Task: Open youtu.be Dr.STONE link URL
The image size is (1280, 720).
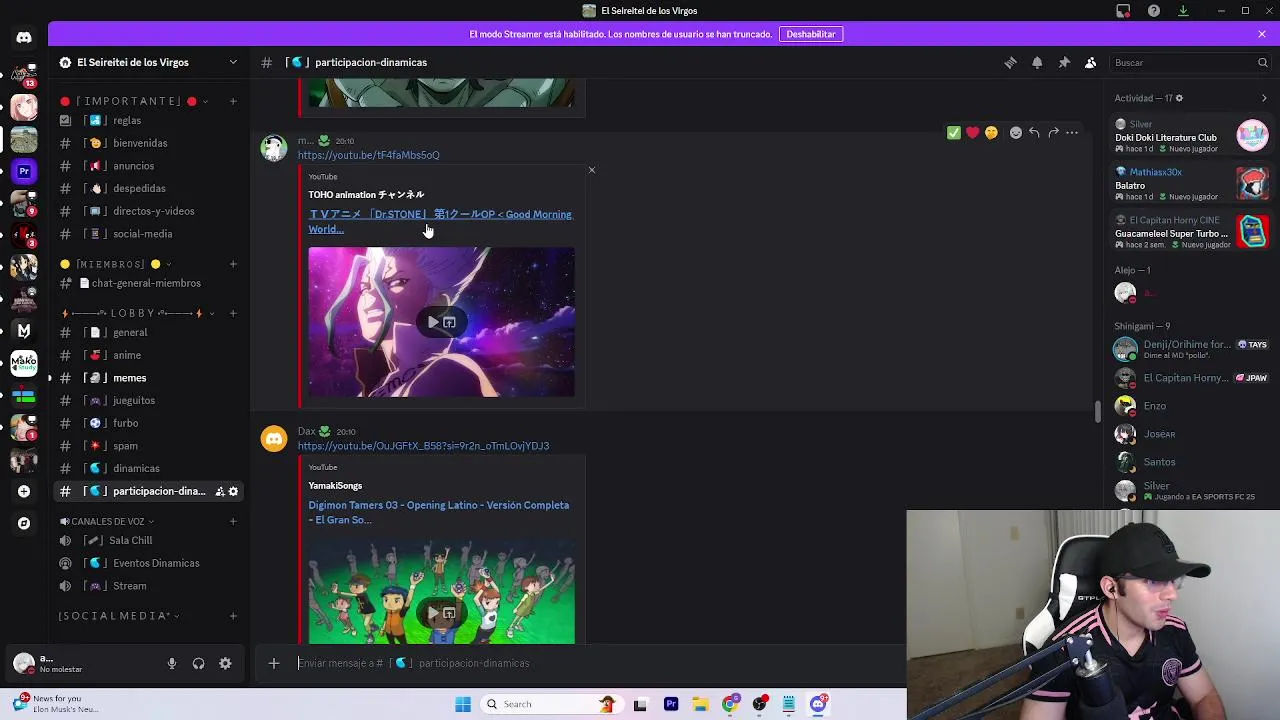Action: coord(368,155)
